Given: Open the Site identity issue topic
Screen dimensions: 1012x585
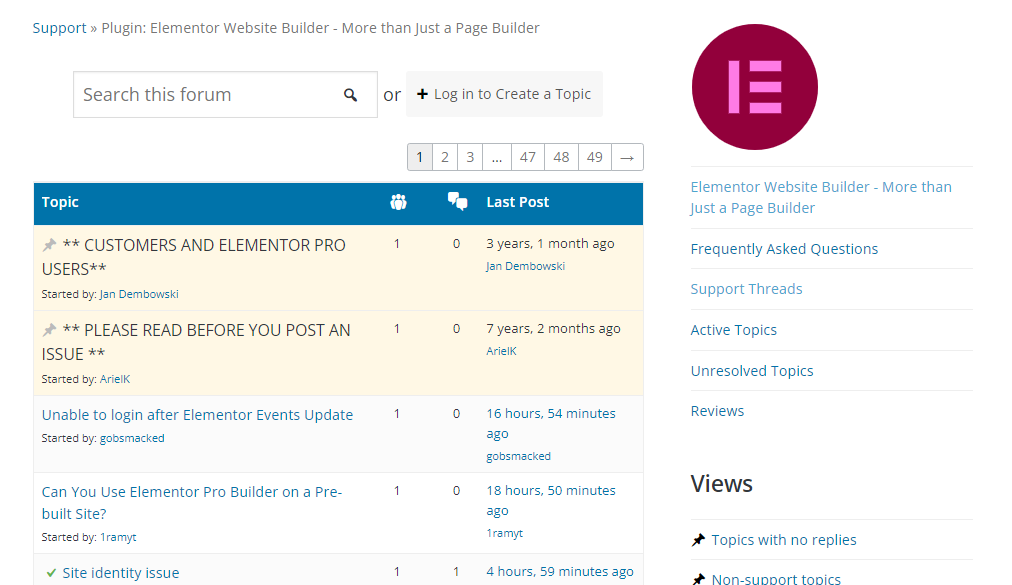Looking at the screenshot, I should (121, 573).
